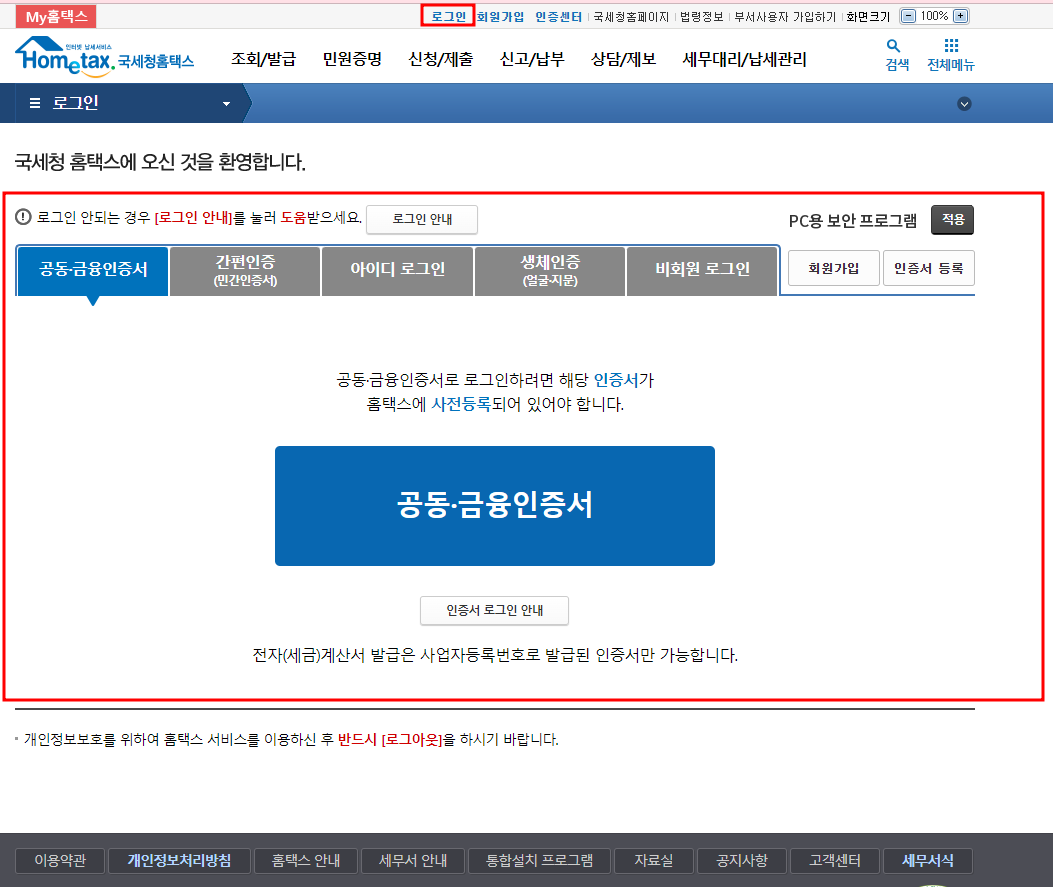Switch to the 아이디 로그인 tab
This screenshot has height=887, width=1053.
(x=396, y=270)
